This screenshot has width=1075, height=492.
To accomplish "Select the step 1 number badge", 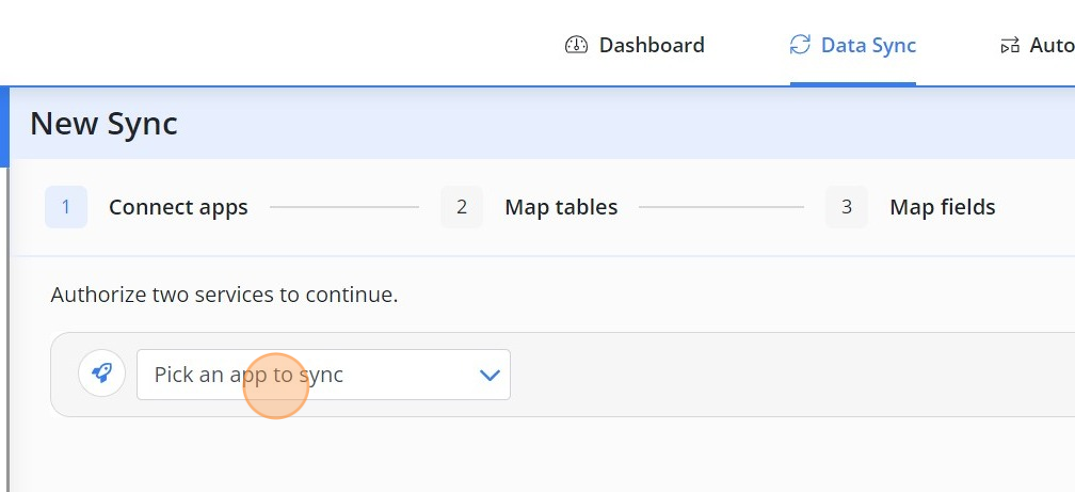I will [66, 207].
